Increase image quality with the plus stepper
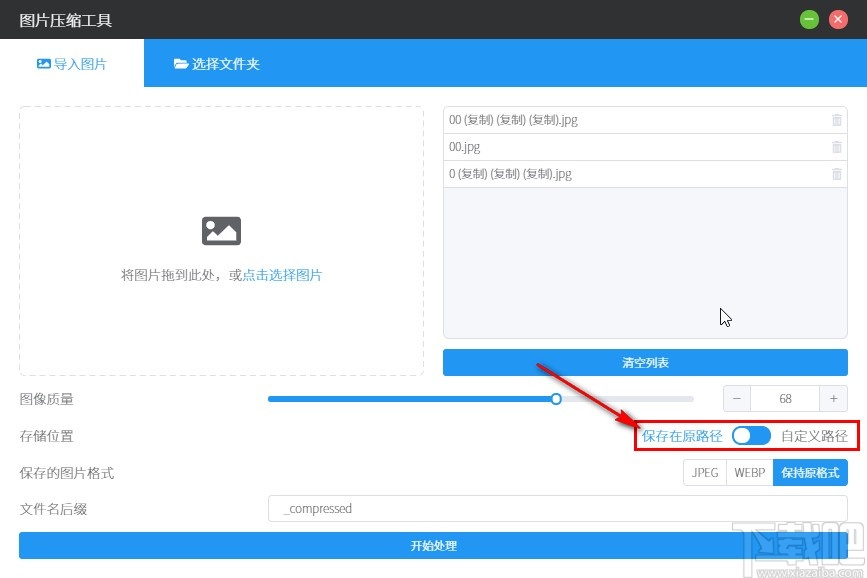 [834, 398]
